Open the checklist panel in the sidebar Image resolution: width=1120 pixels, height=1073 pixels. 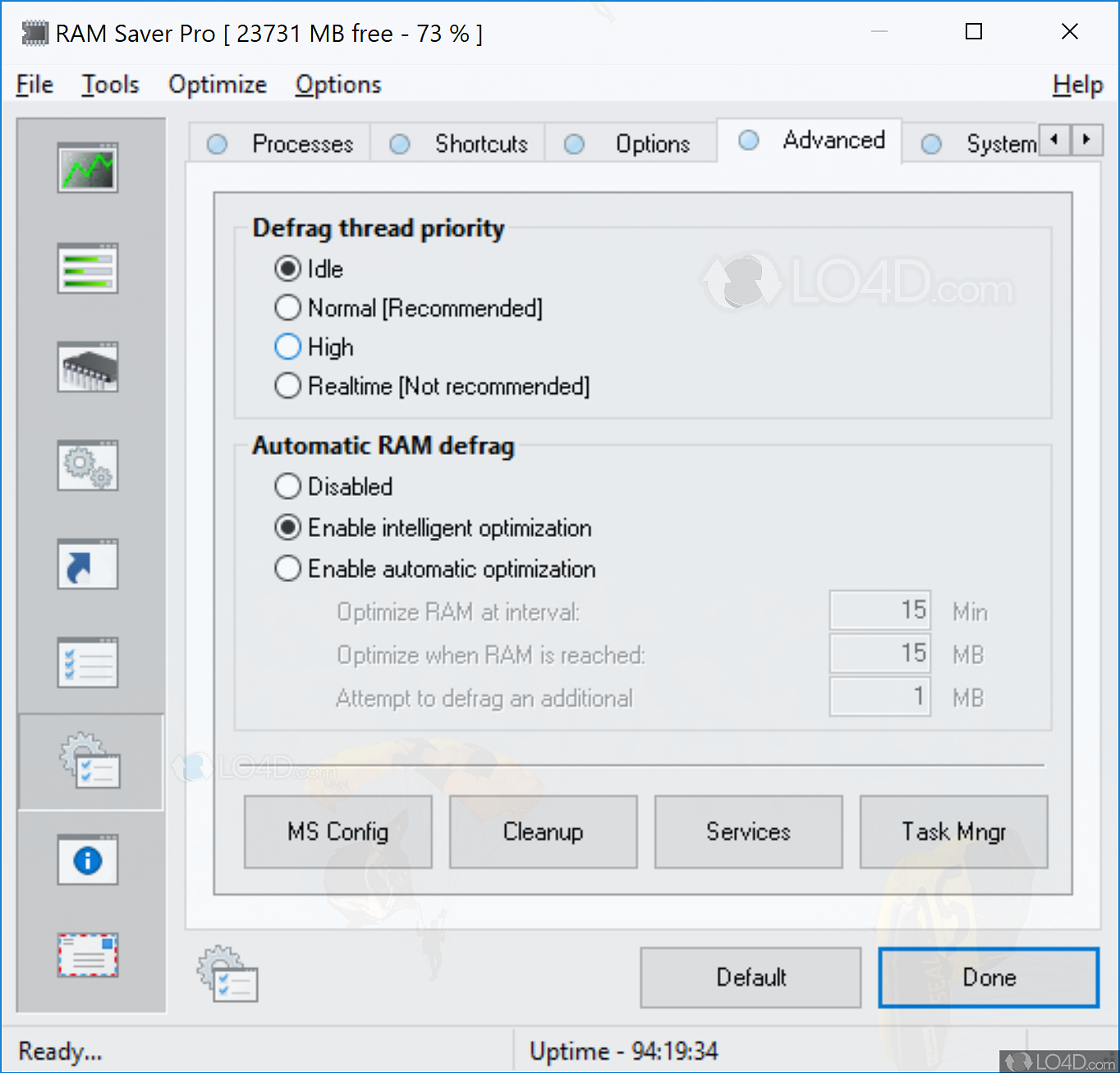(87, 663)
